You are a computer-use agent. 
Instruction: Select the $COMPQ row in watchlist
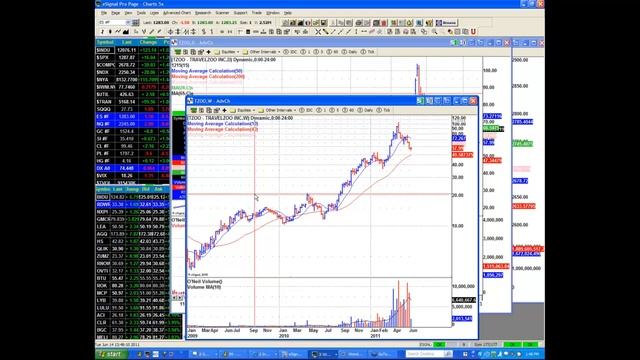pyautogui.click(x=133, y=65)
